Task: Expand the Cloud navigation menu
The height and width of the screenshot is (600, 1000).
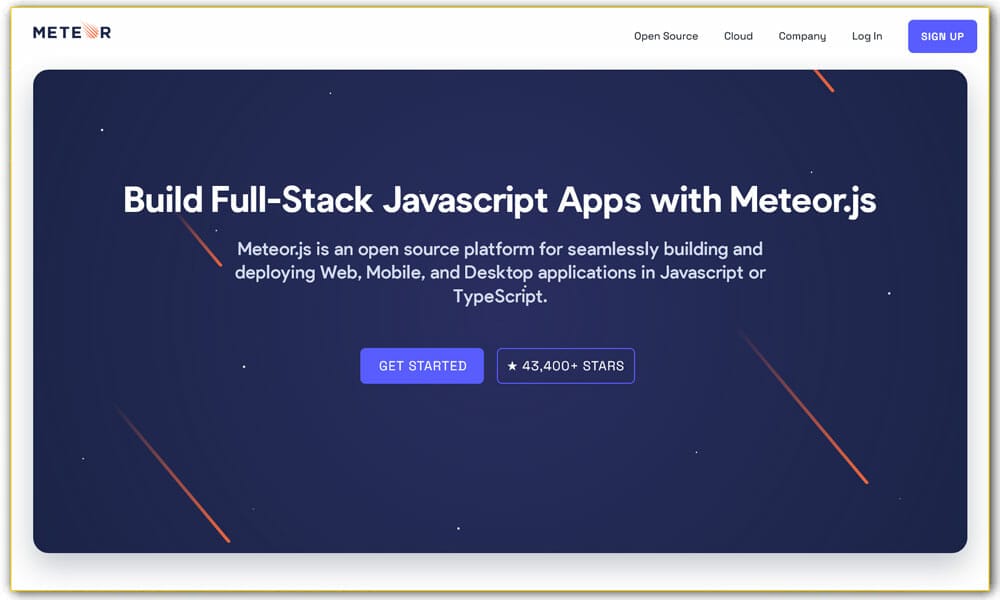Action: point(738,36)
